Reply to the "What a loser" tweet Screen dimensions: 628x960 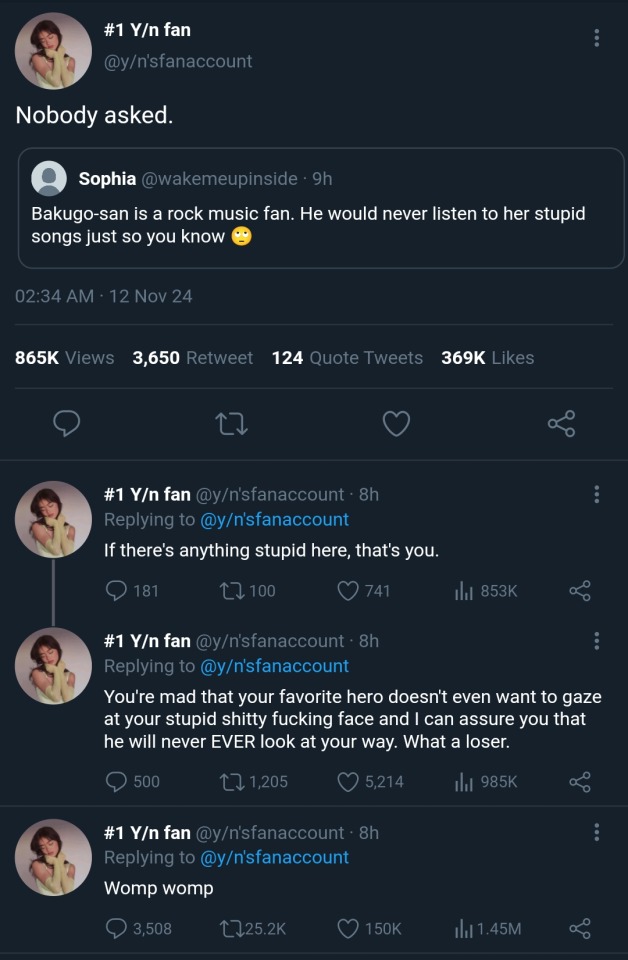[x=116, y=781]
